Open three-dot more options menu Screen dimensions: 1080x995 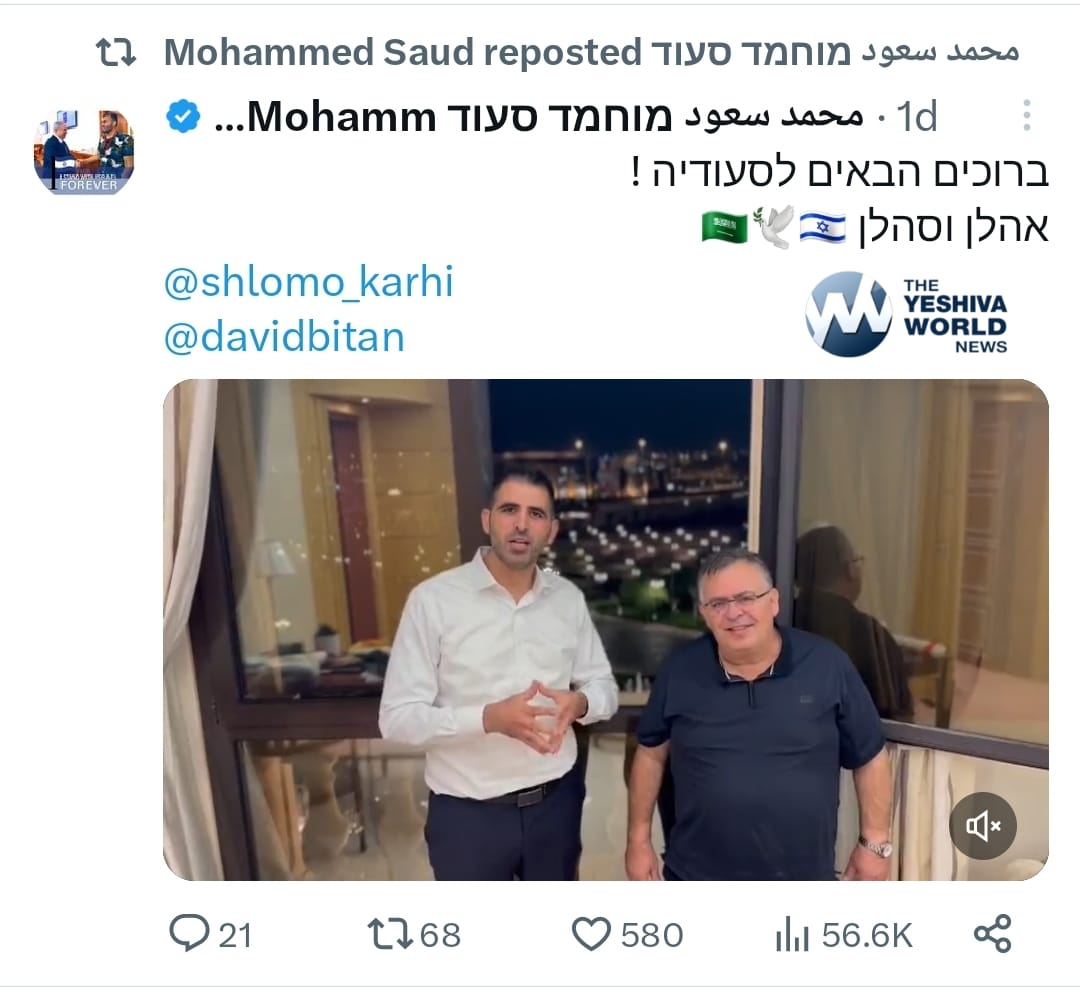coord(1026,116)
